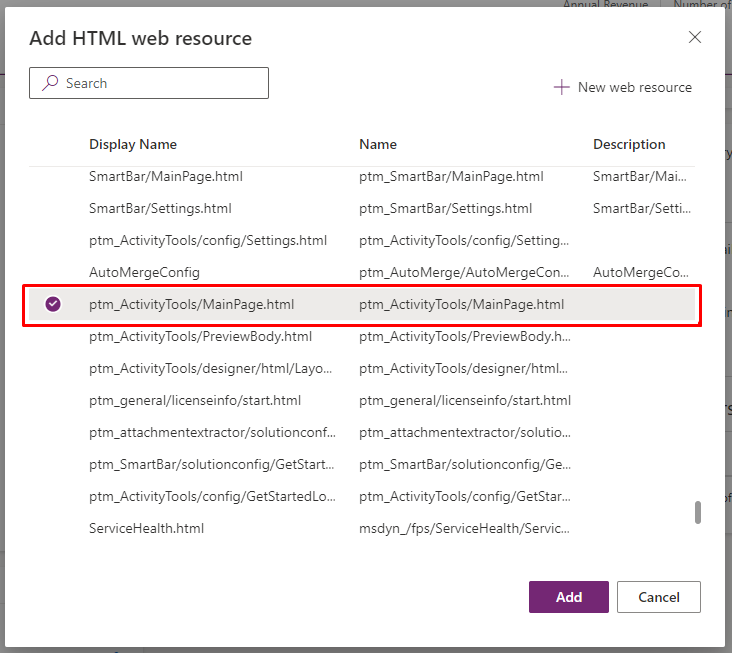This screenshot has width=732, height=653.
Task: Select ptm_attachmentextractor/solutionconf... row
Action: [x=362, y=432]
